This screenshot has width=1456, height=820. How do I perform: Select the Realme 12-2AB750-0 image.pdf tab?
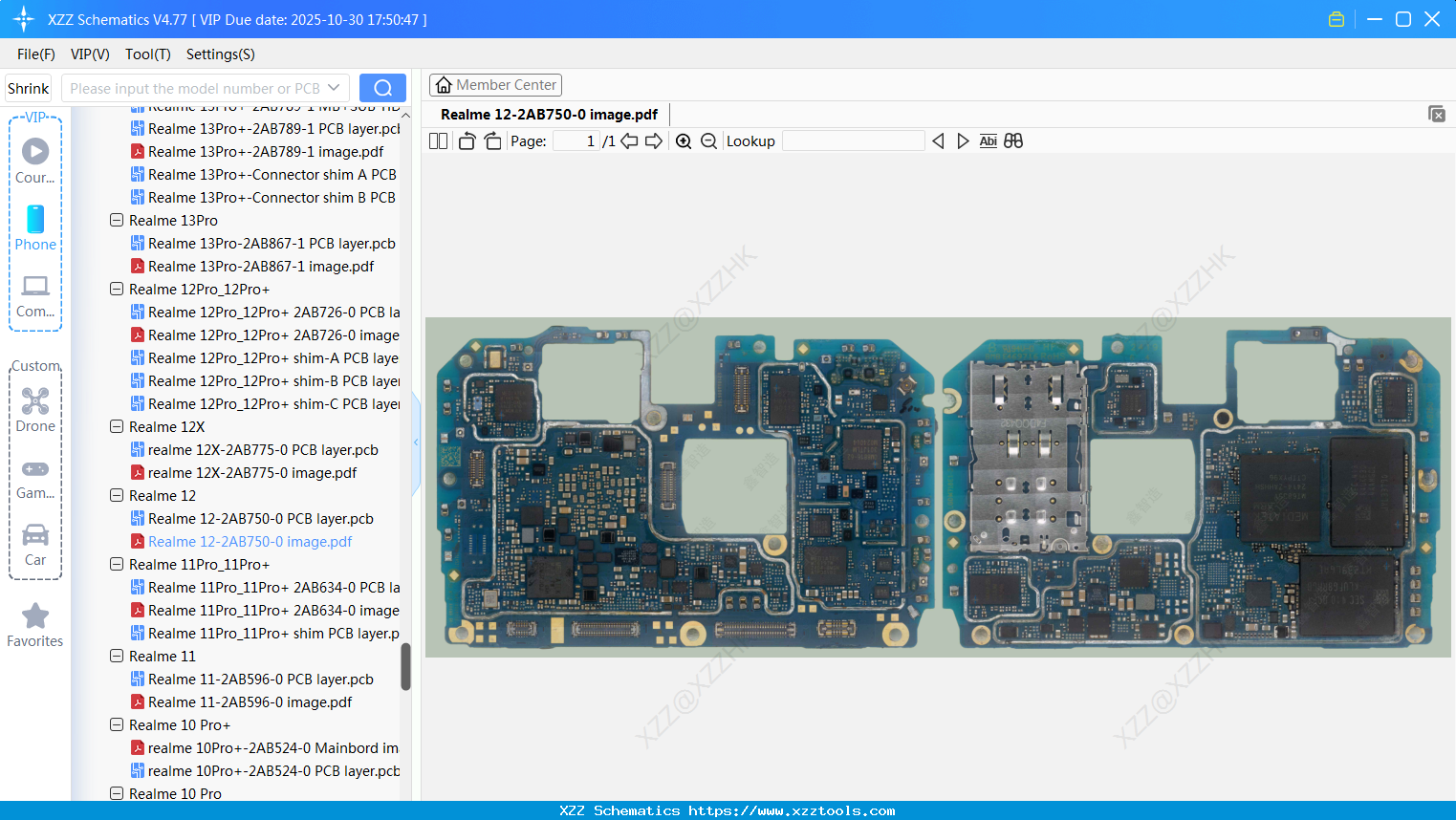tap(549, 115)
